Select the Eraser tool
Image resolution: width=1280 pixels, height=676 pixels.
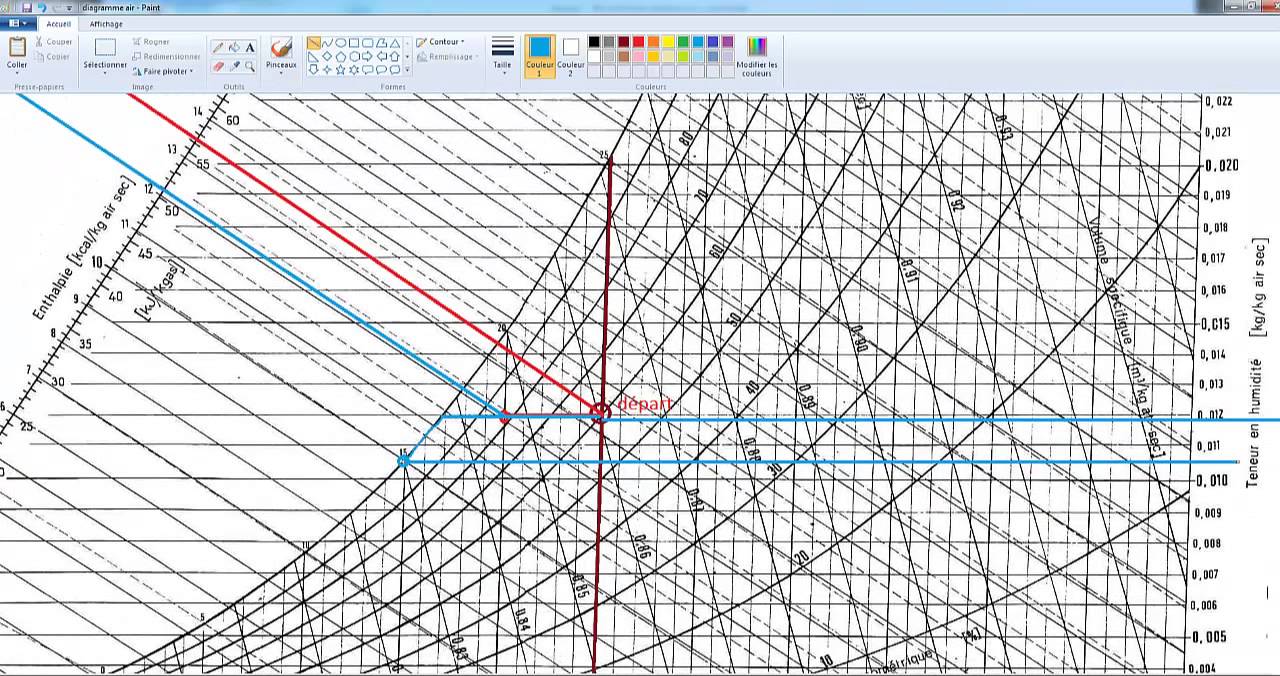coord(218,66)
